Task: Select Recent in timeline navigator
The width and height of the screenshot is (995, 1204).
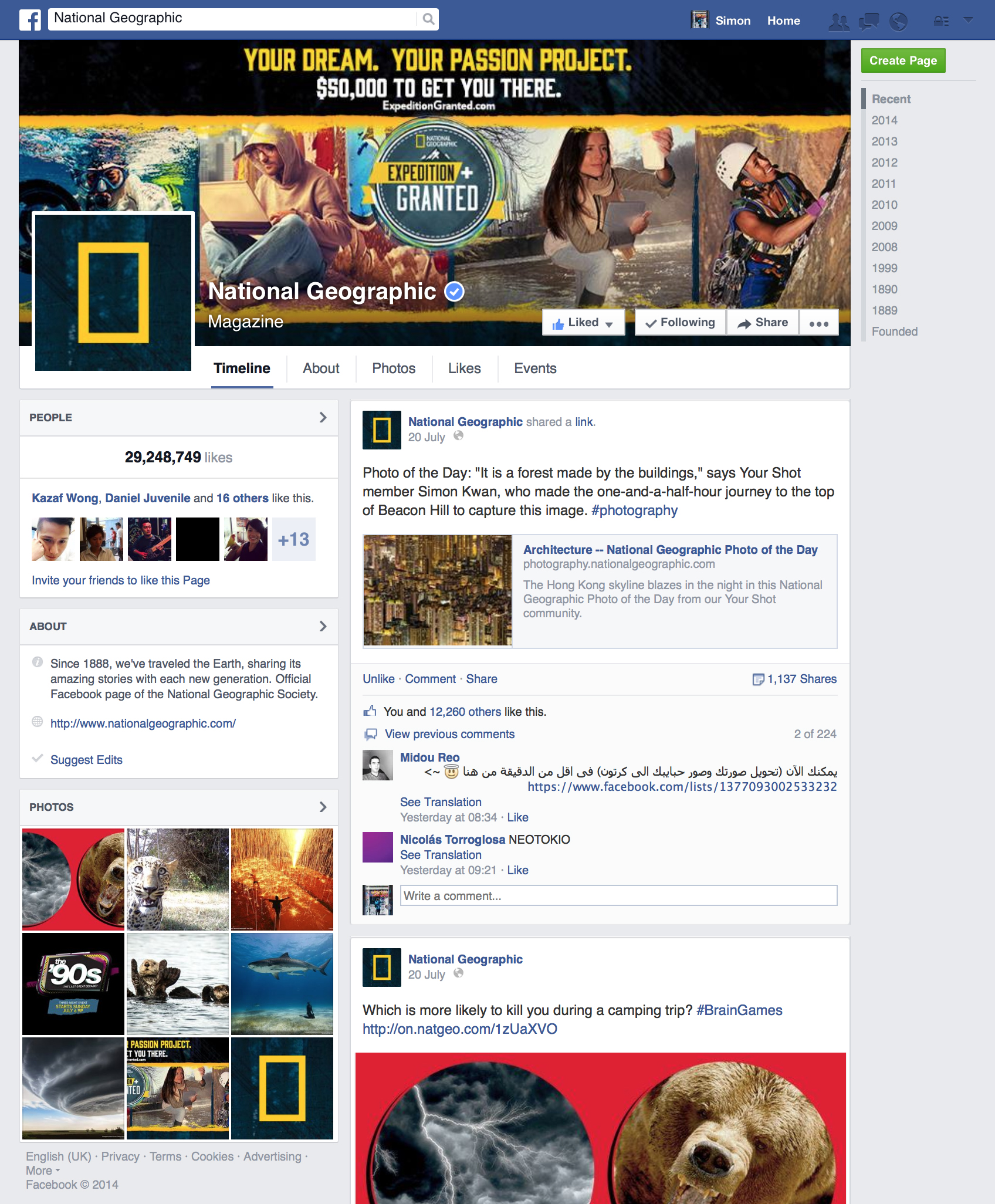Action: (x=891, y=99)
